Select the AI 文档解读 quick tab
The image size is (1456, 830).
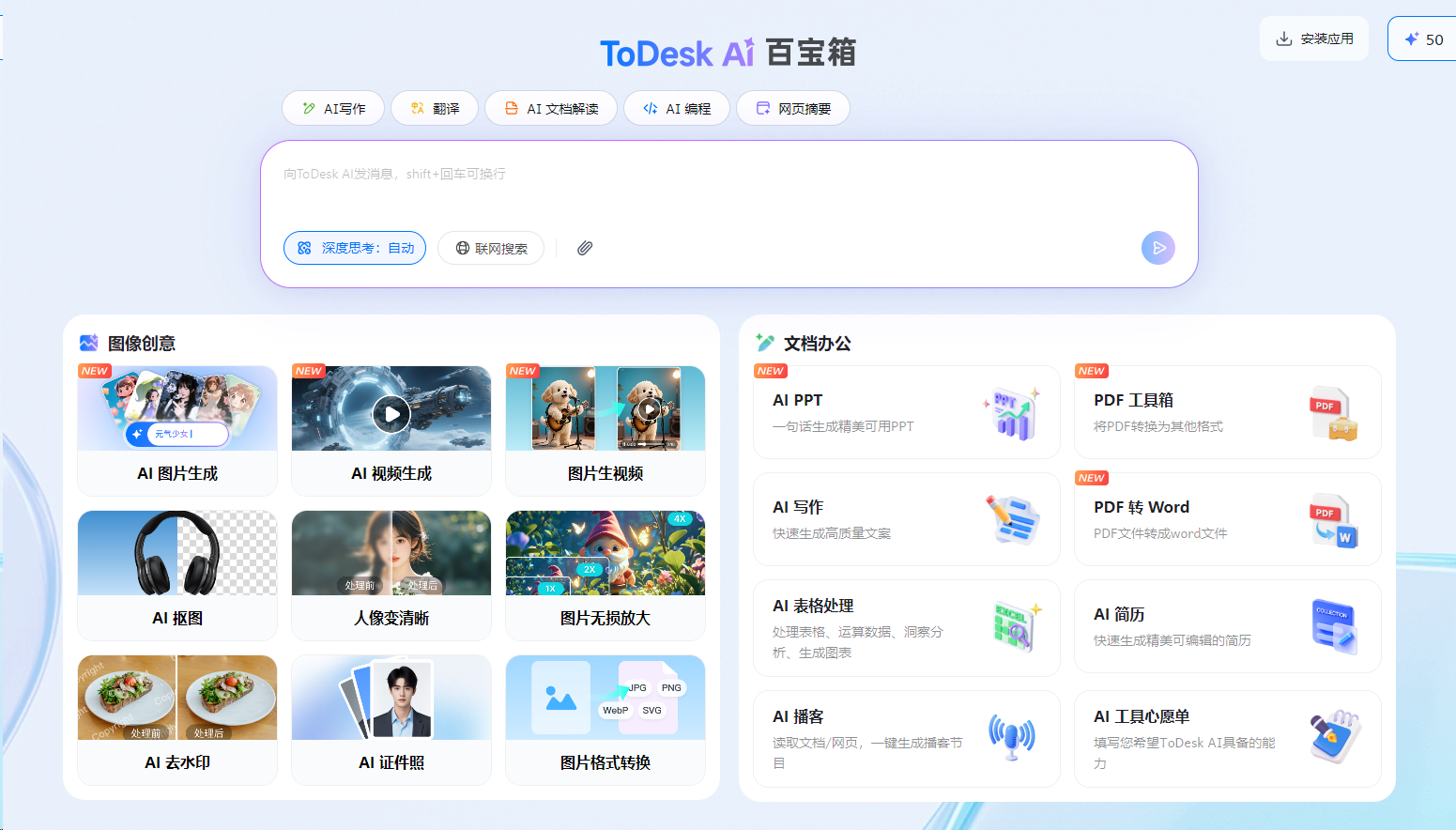pos(551,108)
